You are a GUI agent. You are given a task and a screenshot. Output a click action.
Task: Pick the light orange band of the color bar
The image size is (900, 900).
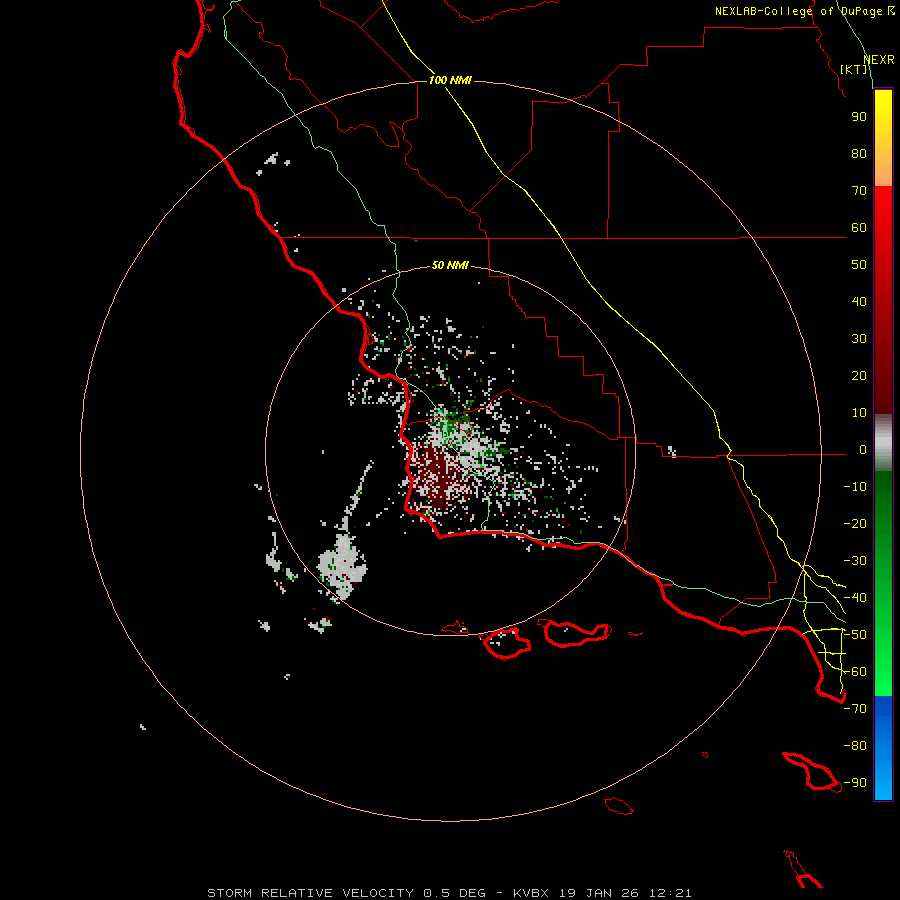pyautogui.click(x=883, y=172)
